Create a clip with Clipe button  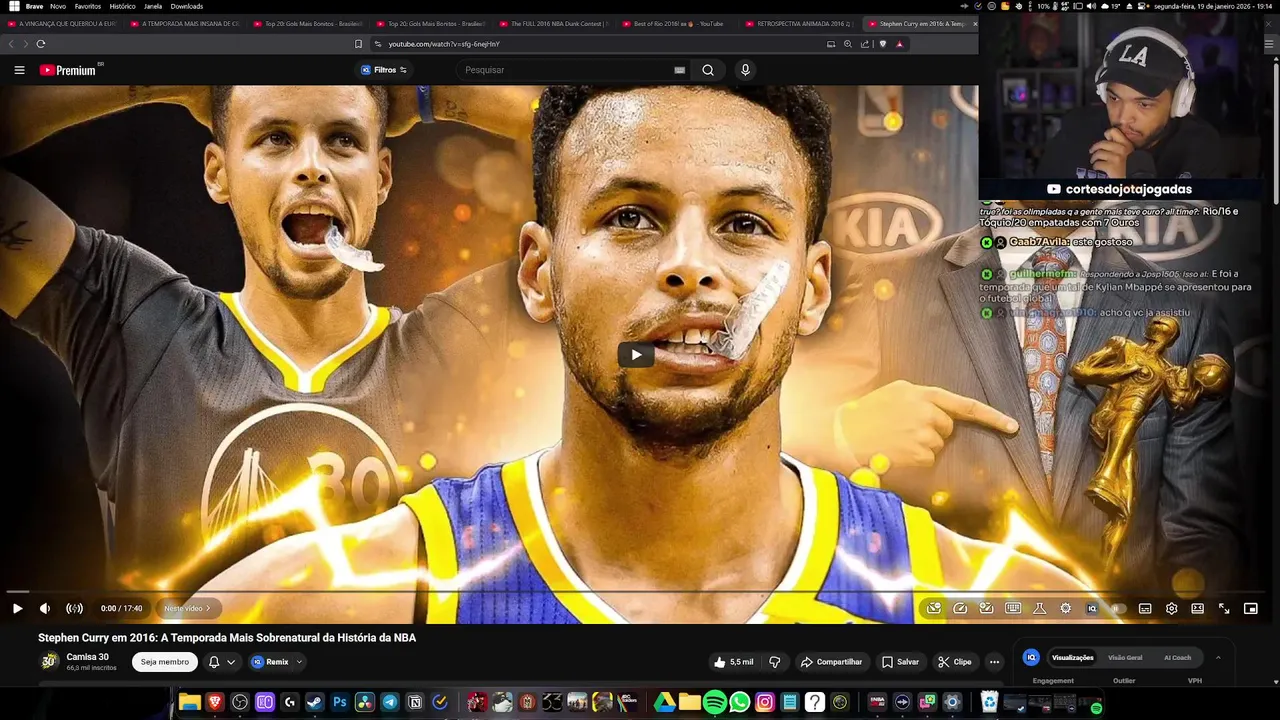coord(954,662)
